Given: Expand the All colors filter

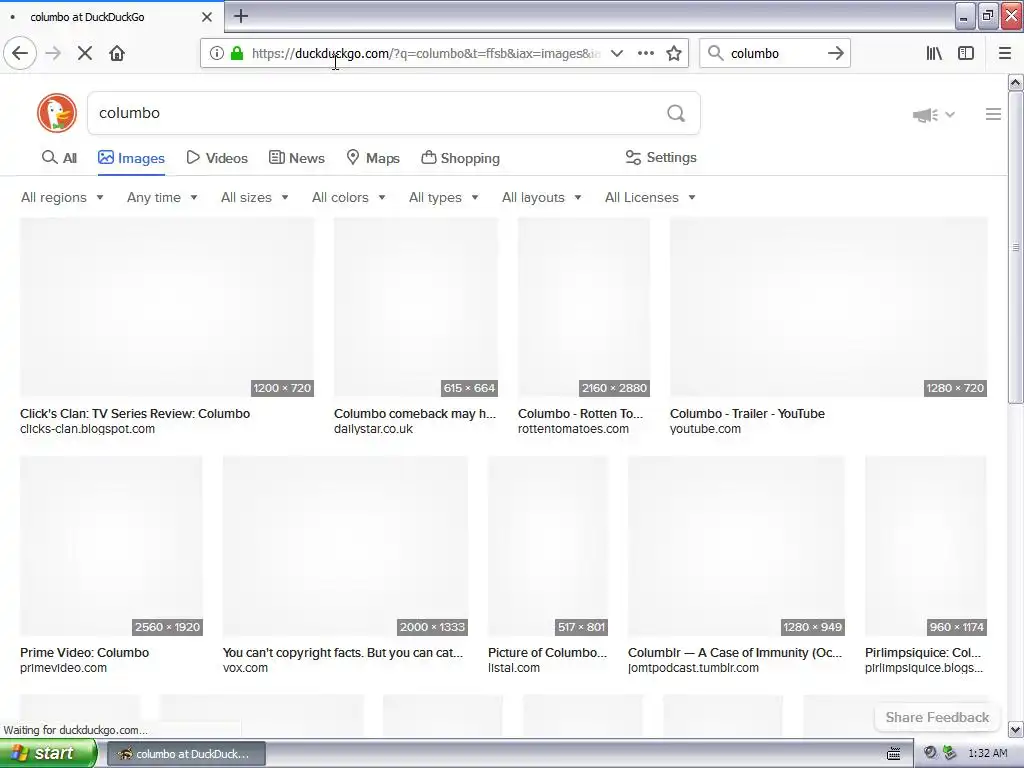Looking at the screenshot, I should 349,197.
